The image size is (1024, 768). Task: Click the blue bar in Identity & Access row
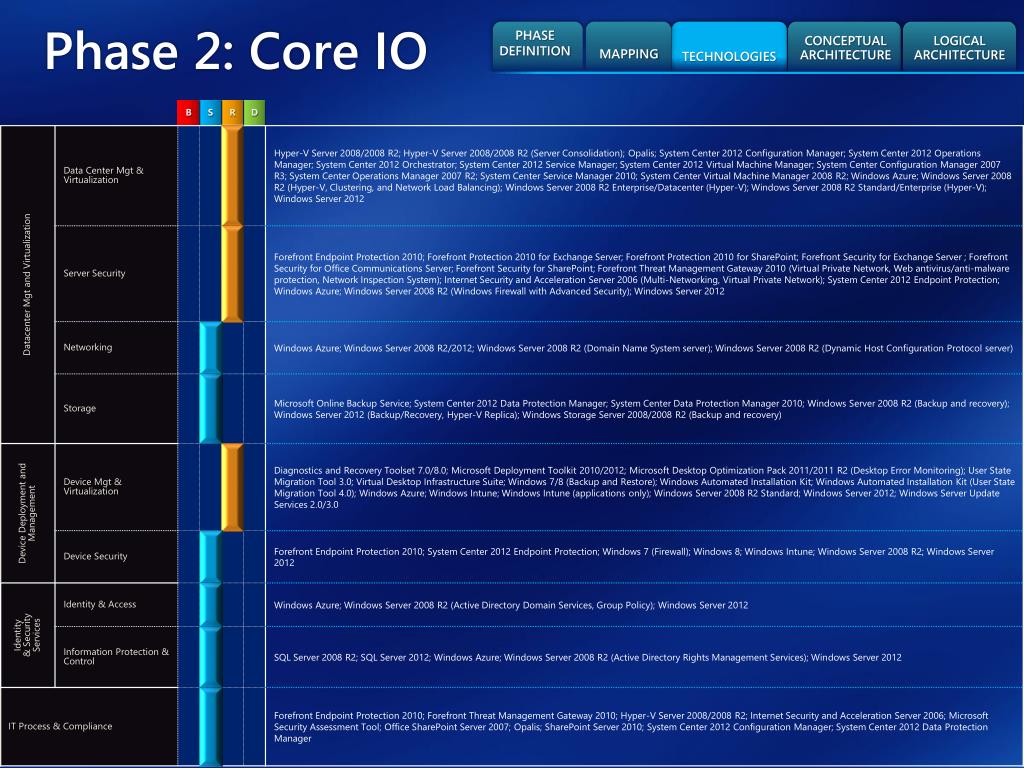210,605
